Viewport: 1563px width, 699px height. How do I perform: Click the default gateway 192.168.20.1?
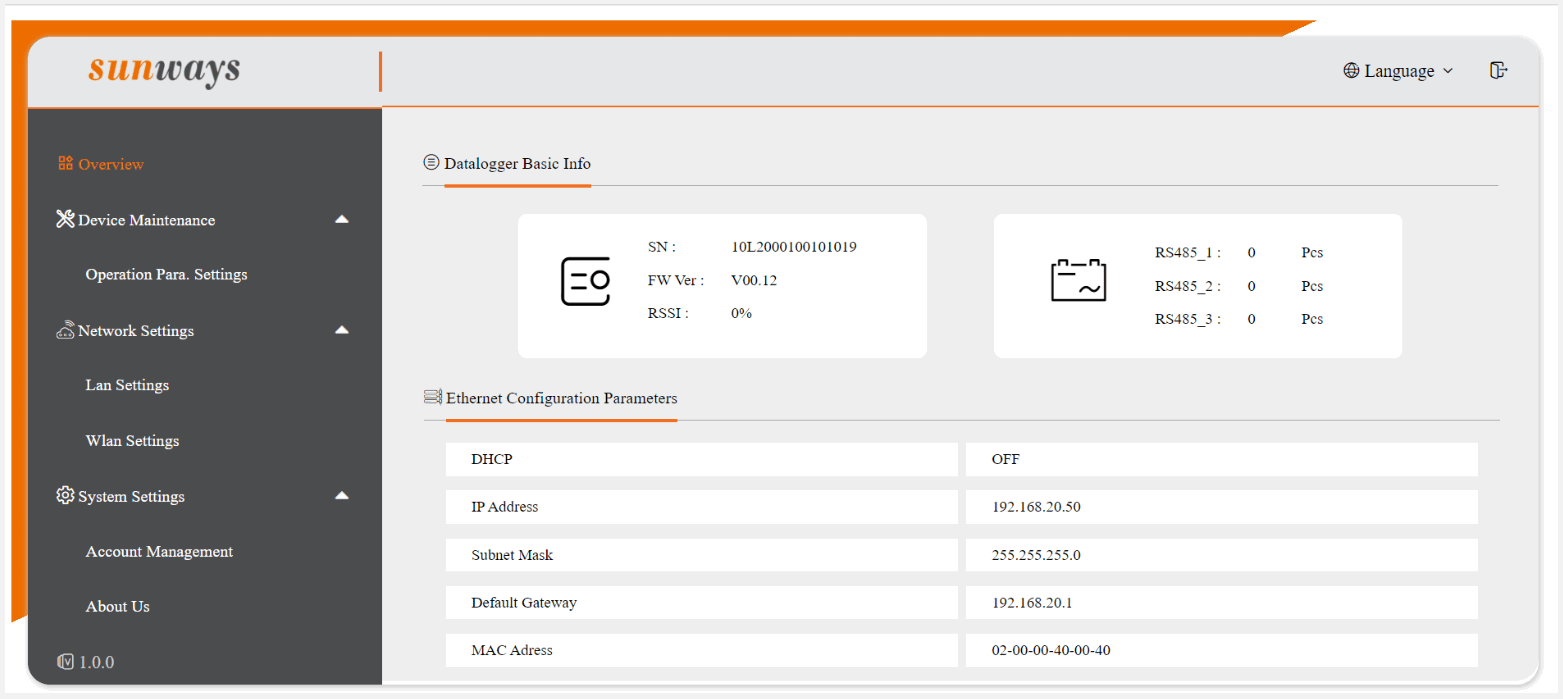click(x=1032, y=603)
